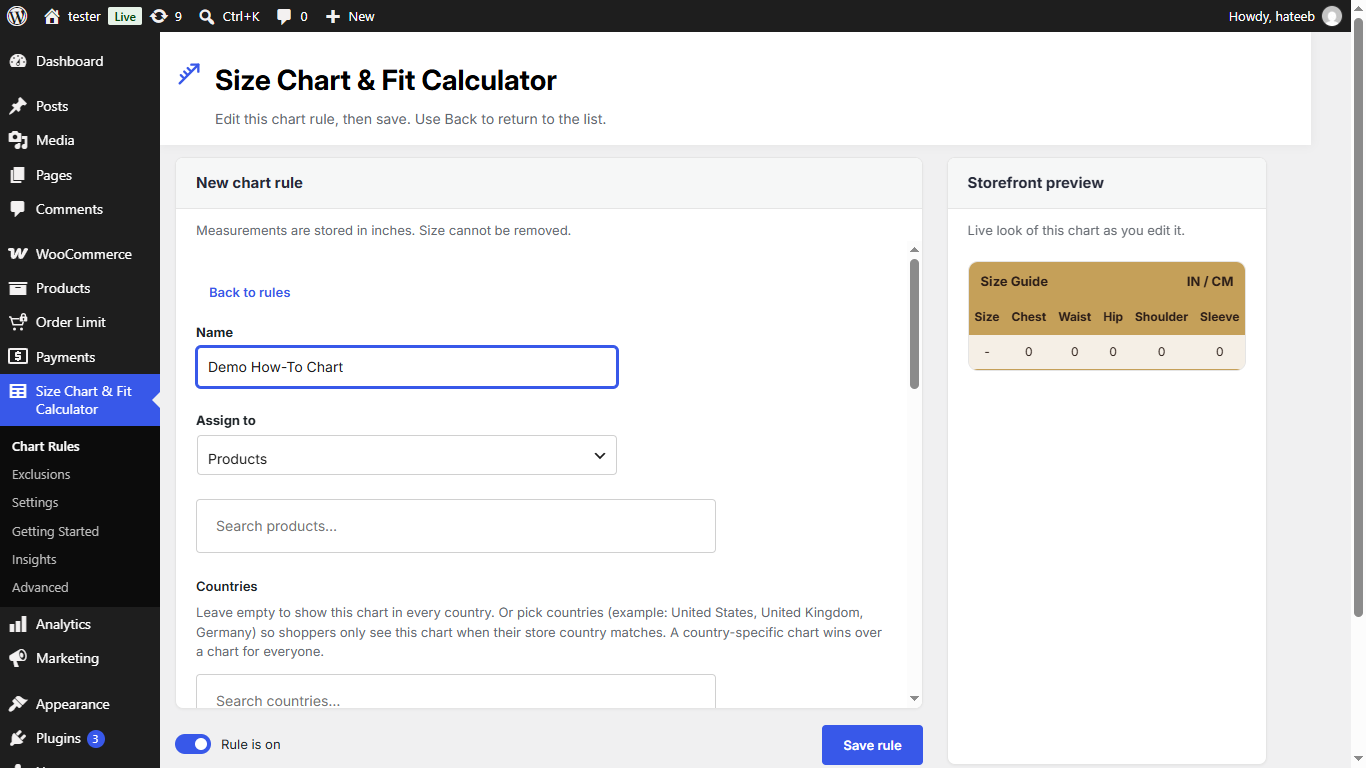This screenshot has height=768, width=1366.
Task: Click the WooCommerce logo icon
Action: [18, 254]
